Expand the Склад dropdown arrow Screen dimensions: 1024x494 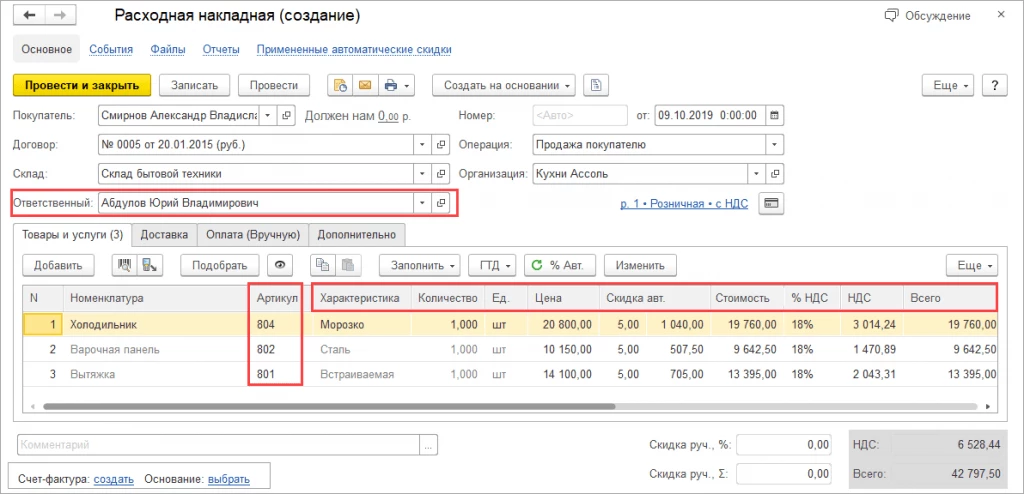point(423,174)
